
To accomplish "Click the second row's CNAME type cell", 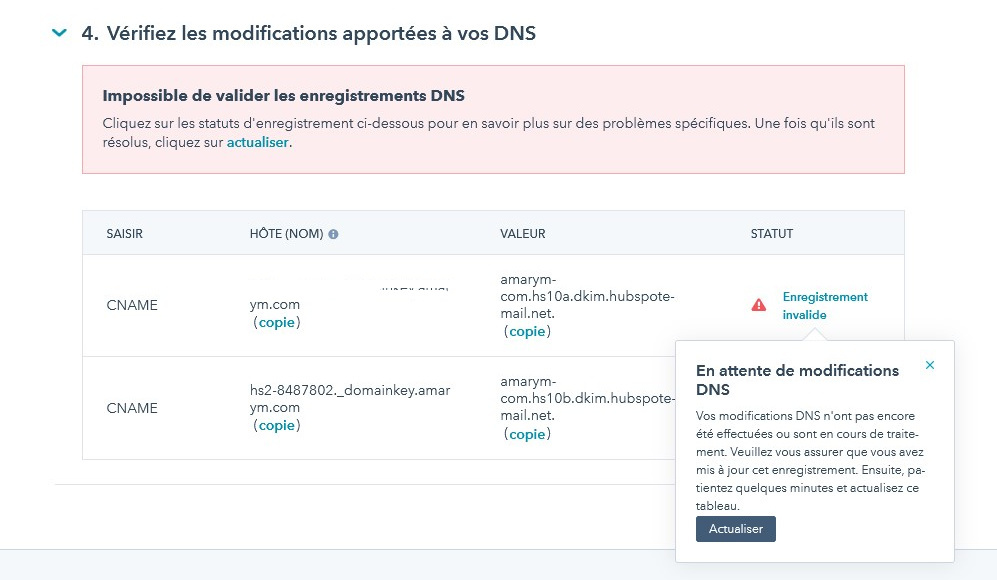I will (132, 408).
